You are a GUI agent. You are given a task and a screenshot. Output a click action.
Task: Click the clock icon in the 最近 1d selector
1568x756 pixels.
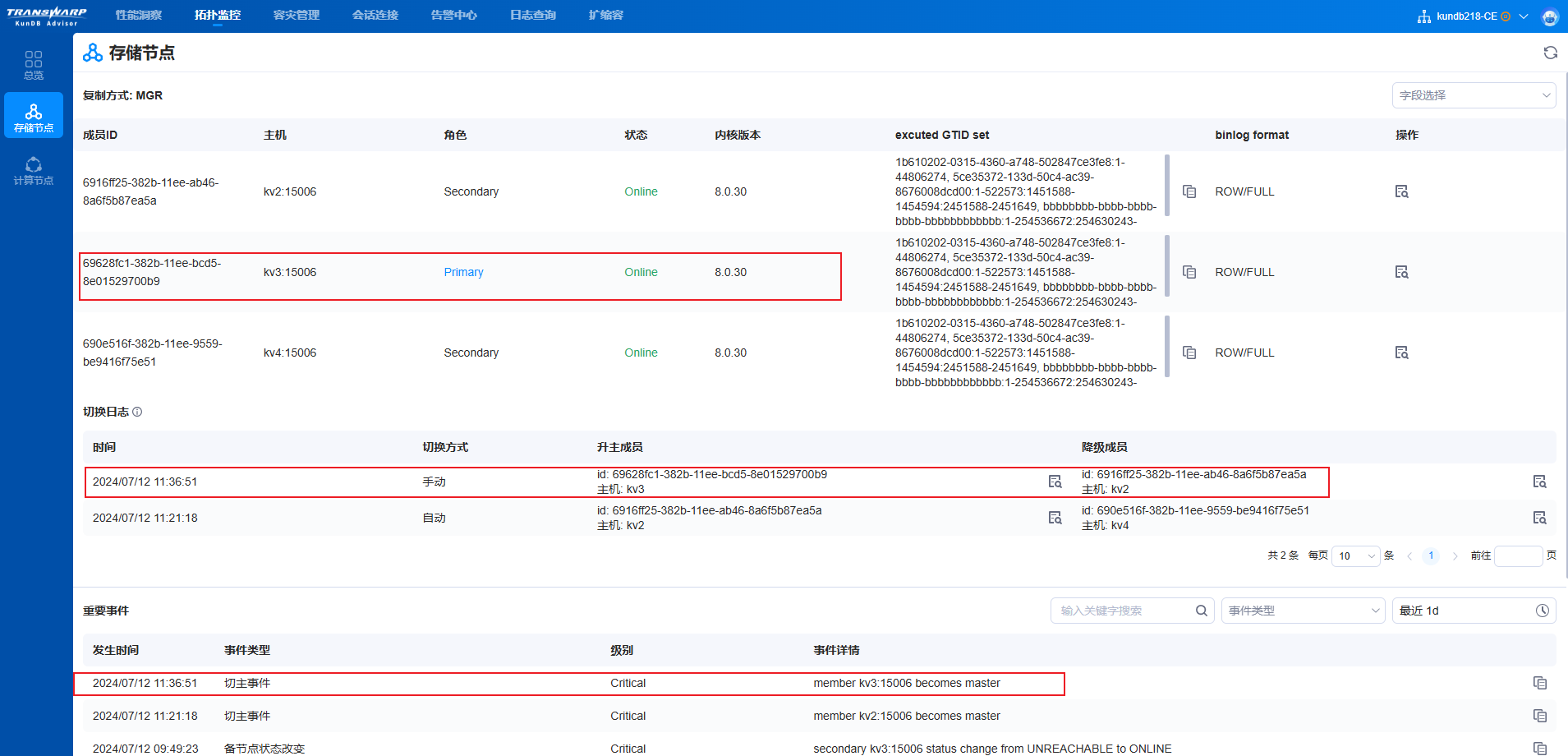1542,611
